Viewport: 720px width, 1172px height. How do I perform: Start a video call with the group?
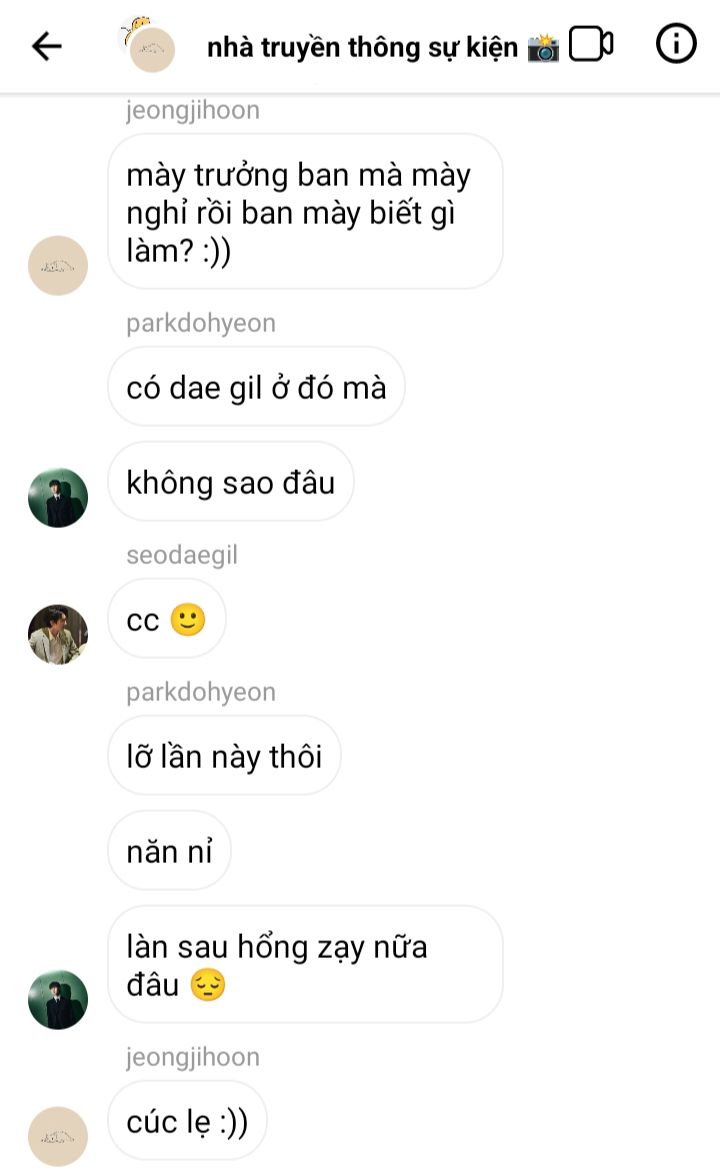click(591, 44)
